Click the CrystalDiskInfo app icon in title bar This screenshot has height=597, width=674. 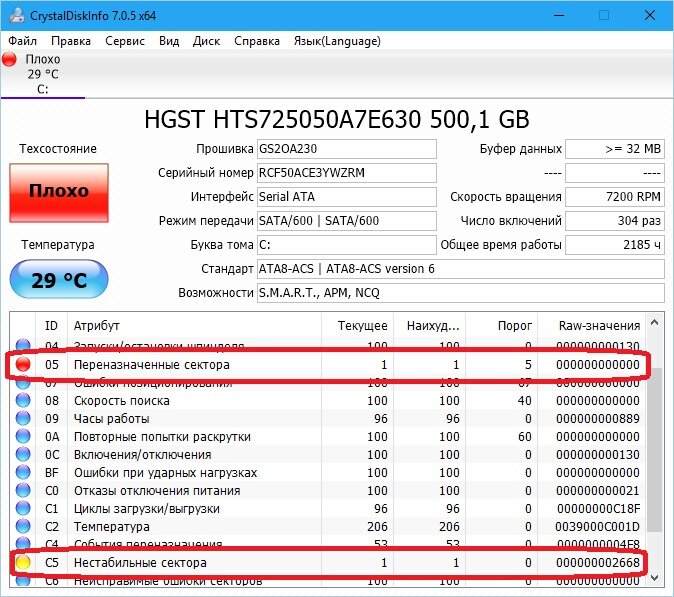17,15
